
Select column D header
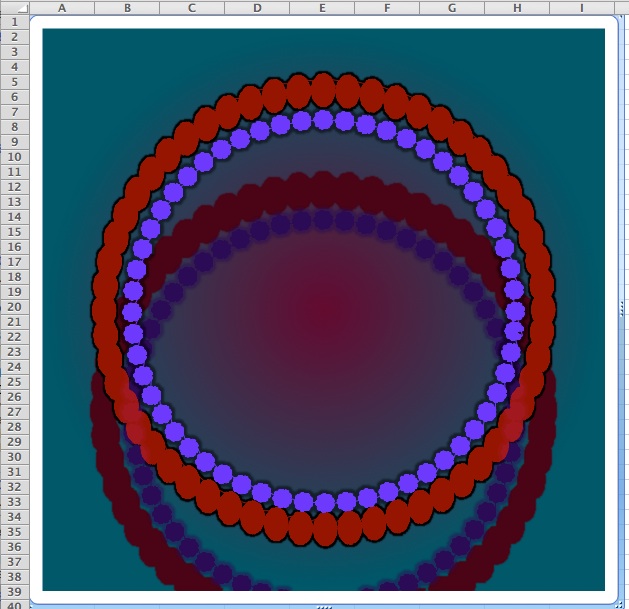(257, 8)
